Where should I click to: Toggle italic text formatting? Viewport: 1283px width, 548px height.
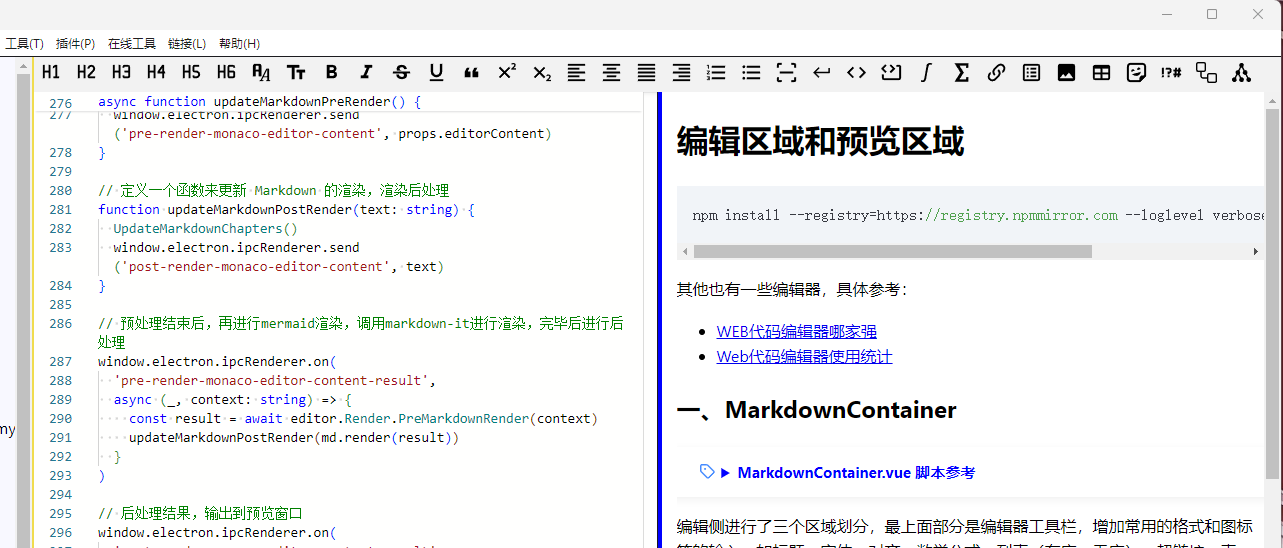tap(366, 72)
